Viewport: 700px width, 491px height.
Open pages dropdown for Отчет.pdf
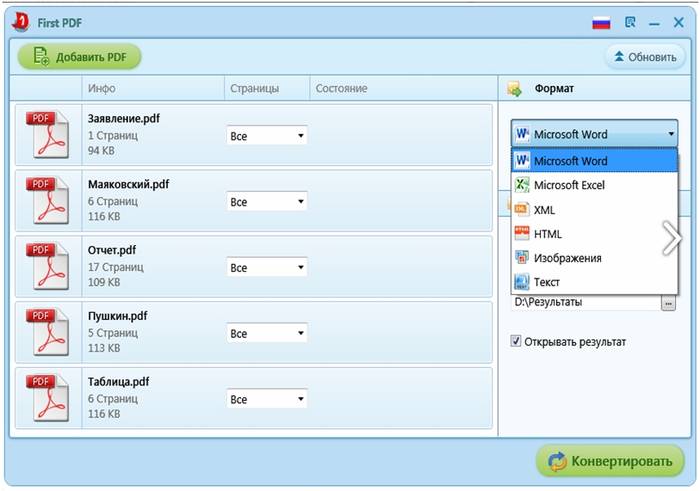pyautogui.click(x=267, y=267)
